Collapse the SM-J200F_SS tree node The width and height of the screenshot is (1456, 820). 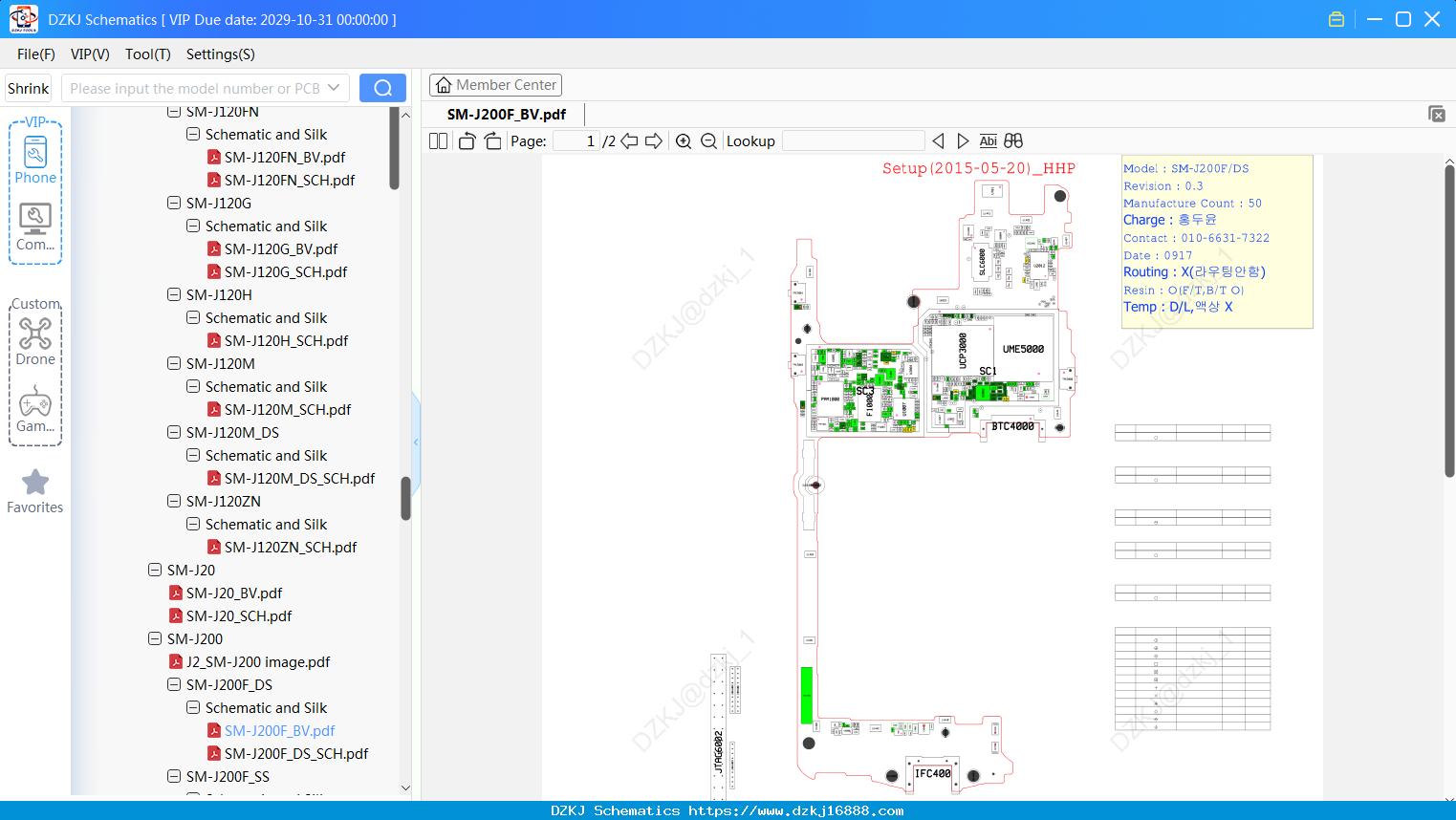(174, 776)
